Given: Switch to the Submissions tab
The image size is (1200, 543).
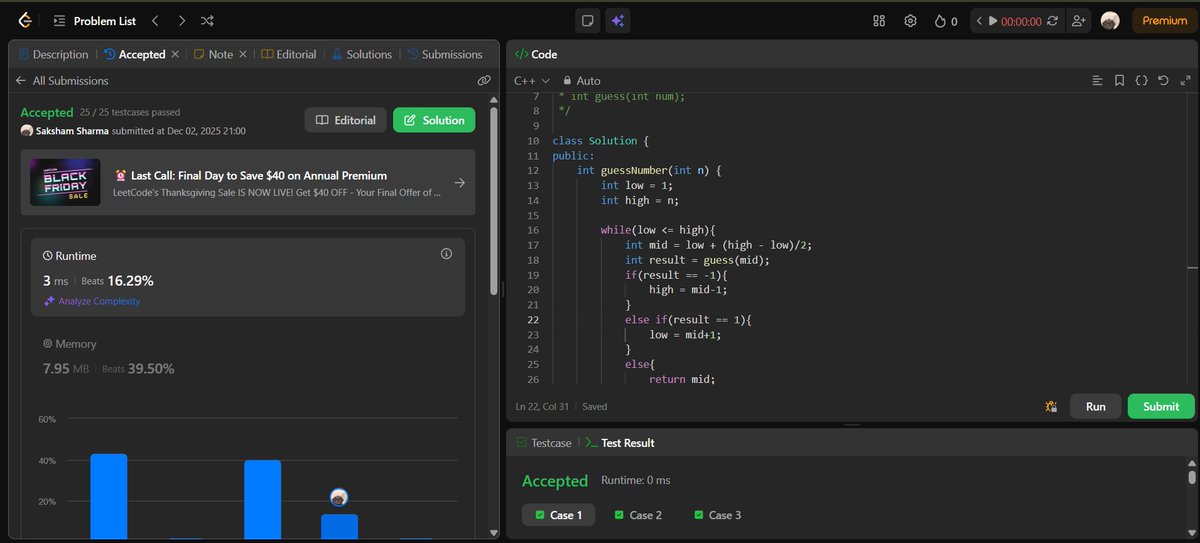Looking at the screenshot, I should pyautogui.click(x=444, y=55).
